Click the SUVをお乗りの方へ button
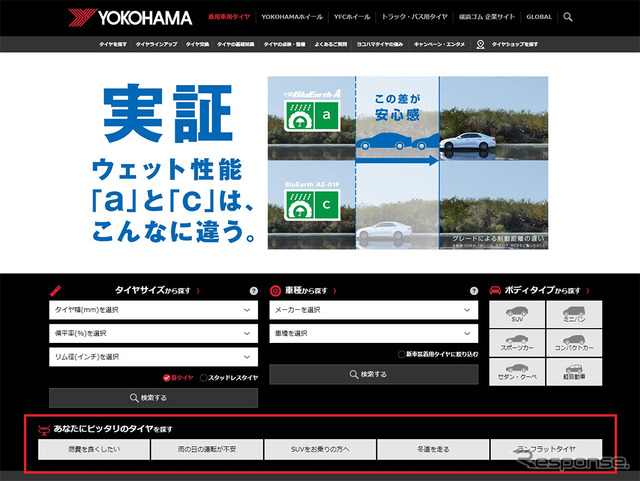The height and width of the screenshot is (481, 640). tap(320, 449)
